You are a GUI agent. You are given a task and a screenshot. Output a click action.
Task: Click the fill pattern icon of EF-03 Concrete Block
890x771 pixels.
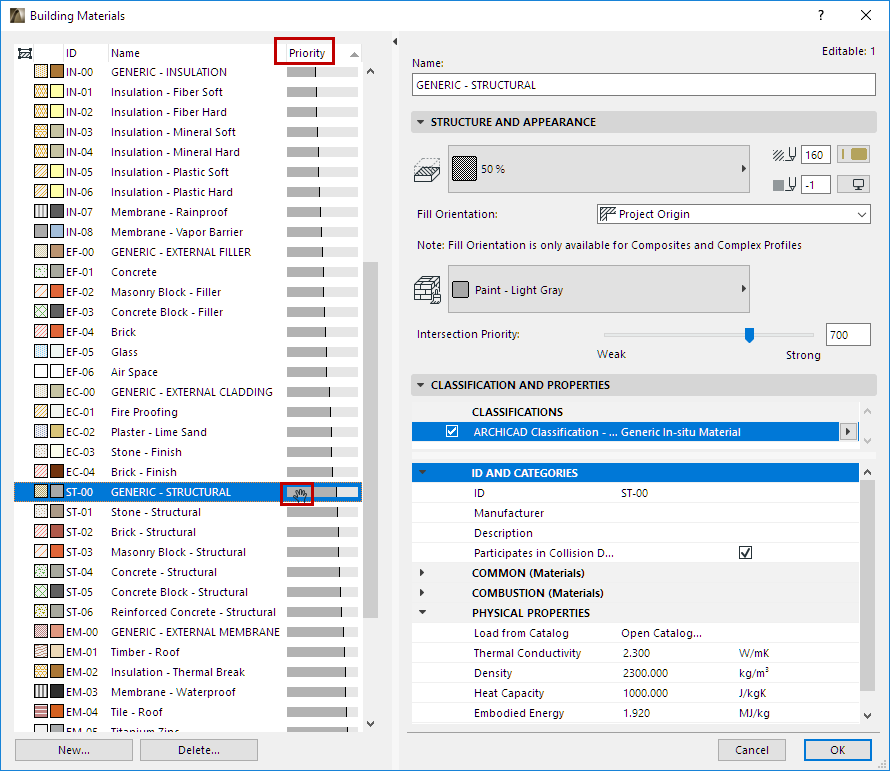point(41,311)
